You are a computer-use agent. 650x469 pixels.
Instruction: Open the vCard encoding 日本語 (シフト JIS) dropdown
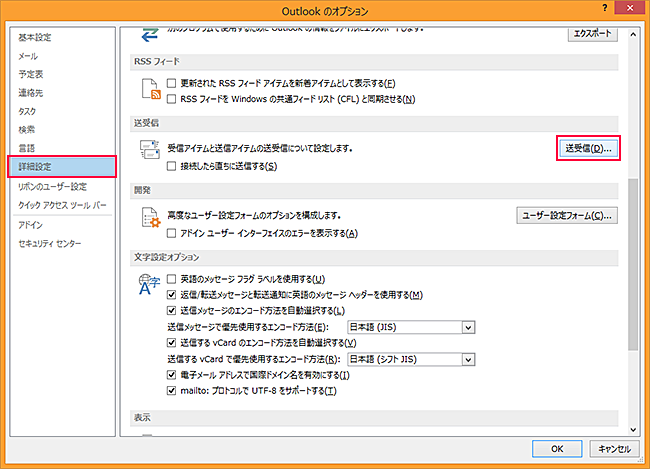coord(467,358)
